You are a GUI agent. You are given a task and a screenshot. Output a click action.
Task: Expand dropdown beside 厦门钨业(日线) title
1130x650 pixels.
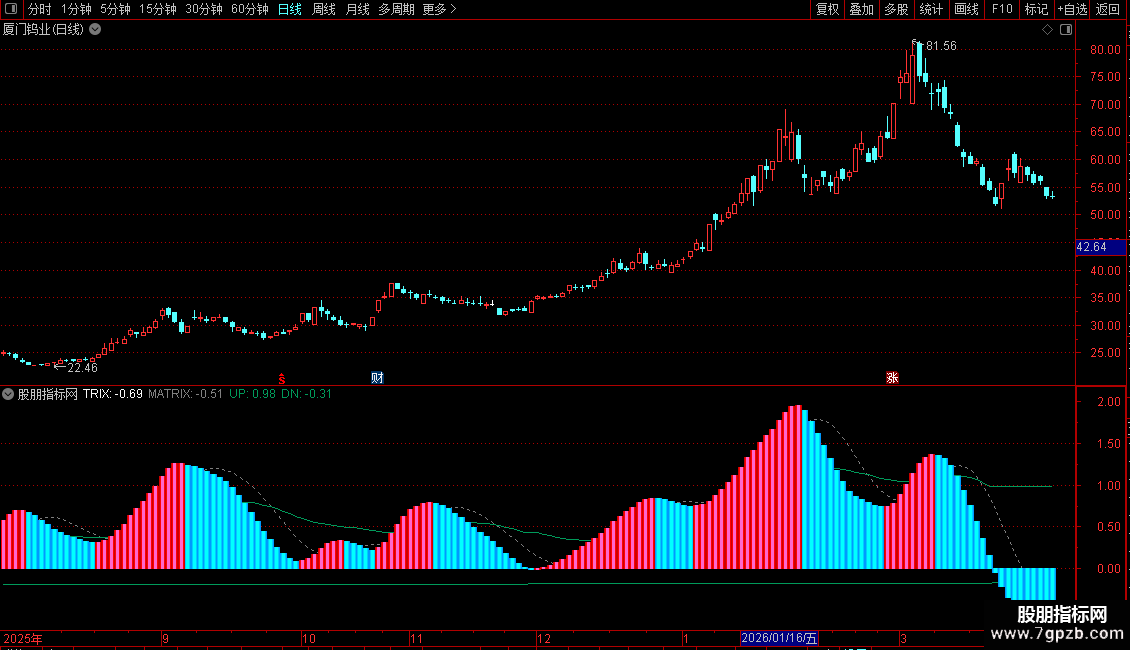pos(95,30)
